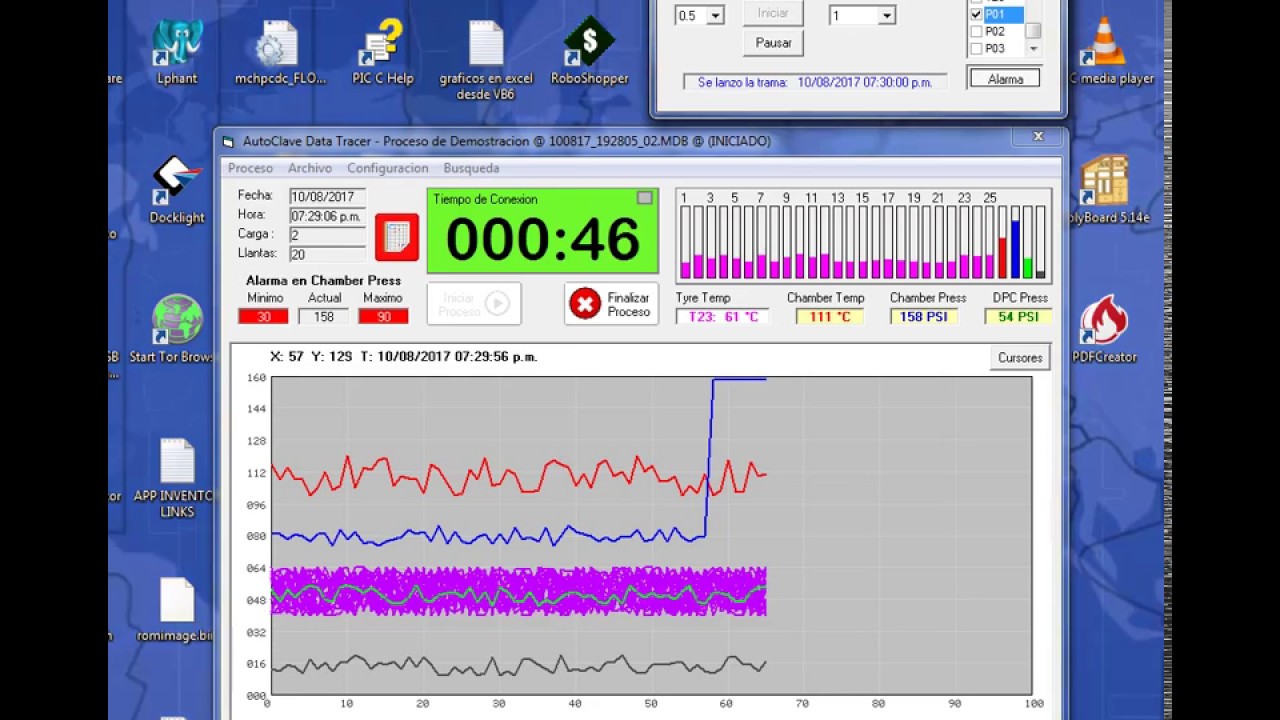Screen dimensions: 1280x720
Task: Click the AutoClave Data Tracer title bar icon
Action: [x=229, y=141]
